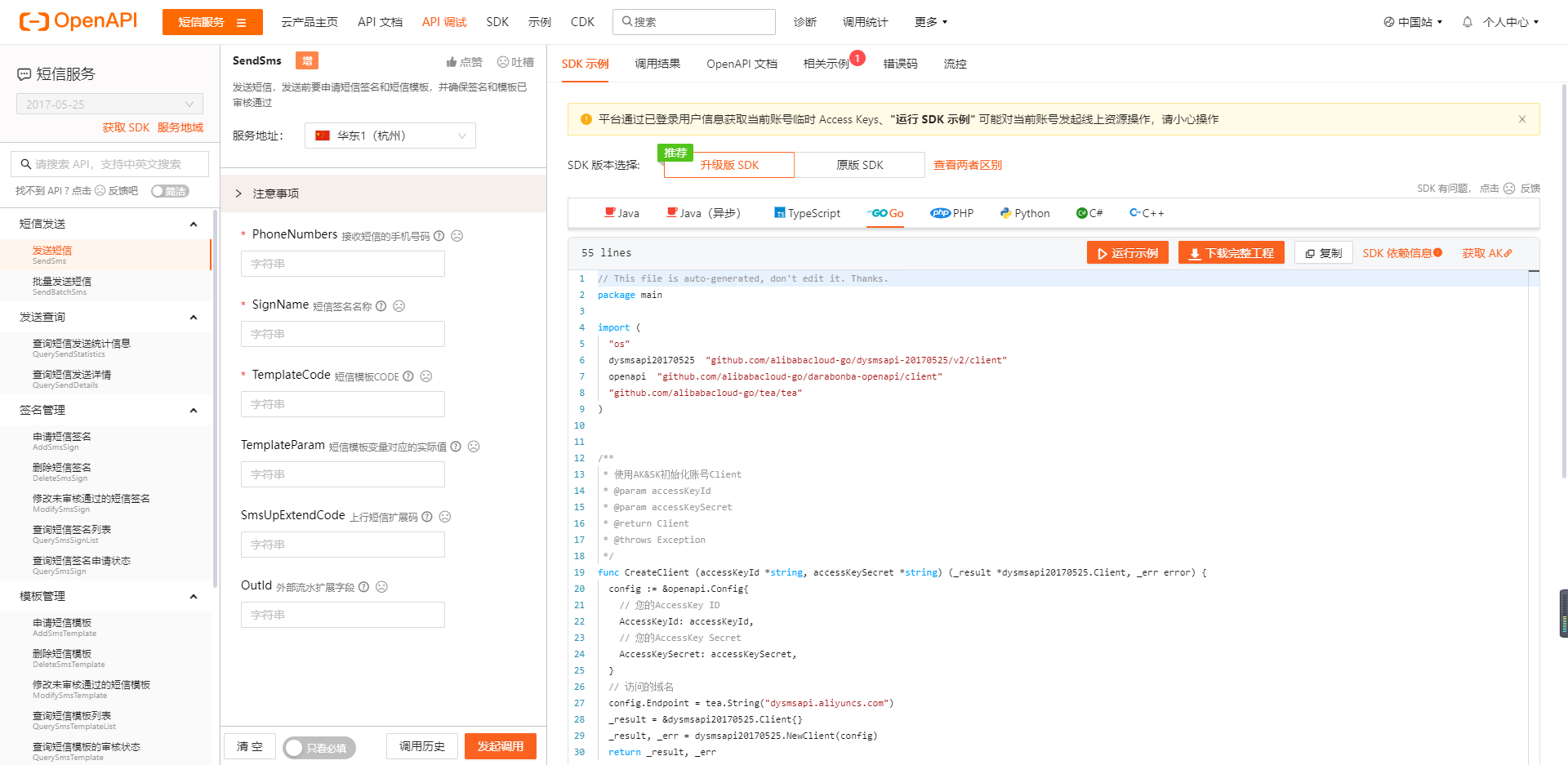Click TemplateCode help question icon
Viewport: 1568px width, 765px height.
coord(408,376)
